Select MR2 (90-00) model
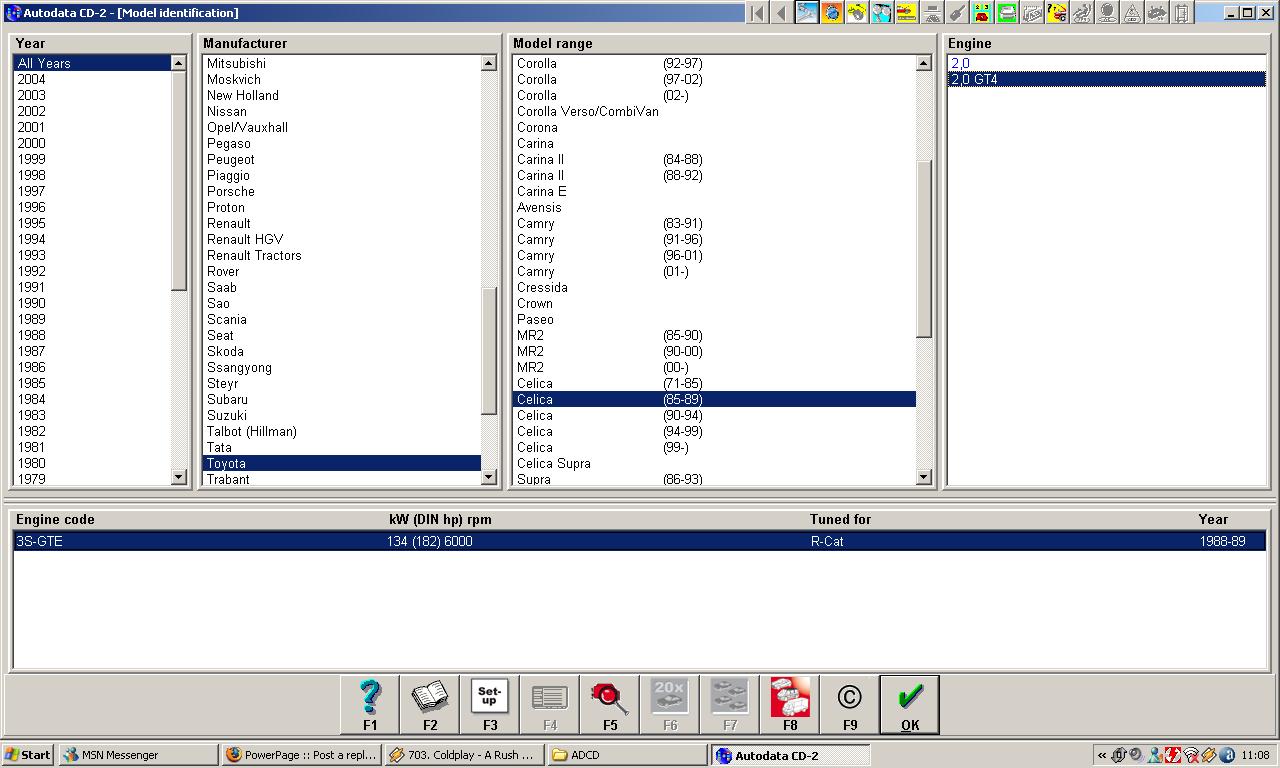This screenshot has width=1280, height=768. (714, 351)
